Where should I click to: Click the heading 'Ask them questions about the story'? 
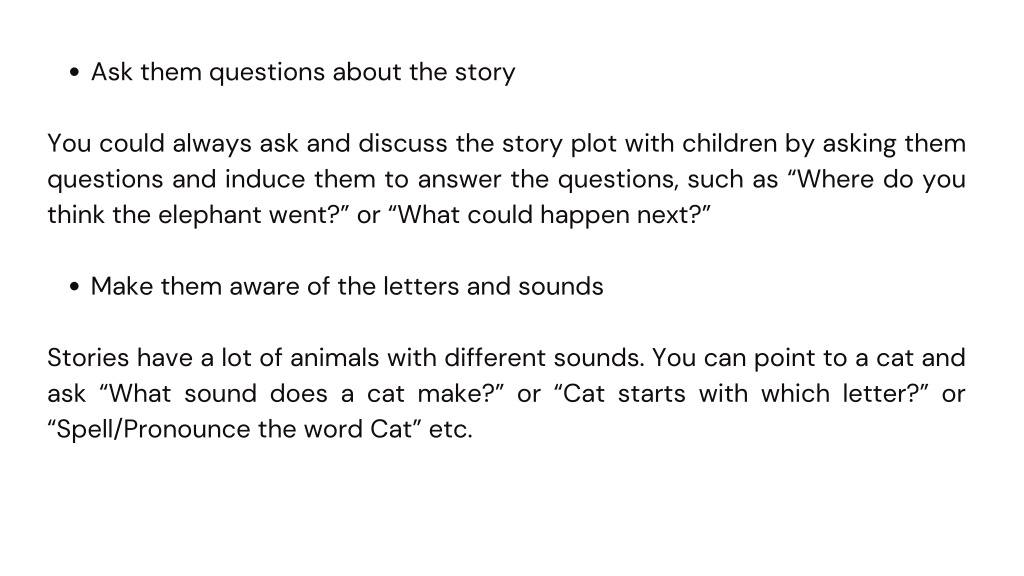tap(303, 72)
